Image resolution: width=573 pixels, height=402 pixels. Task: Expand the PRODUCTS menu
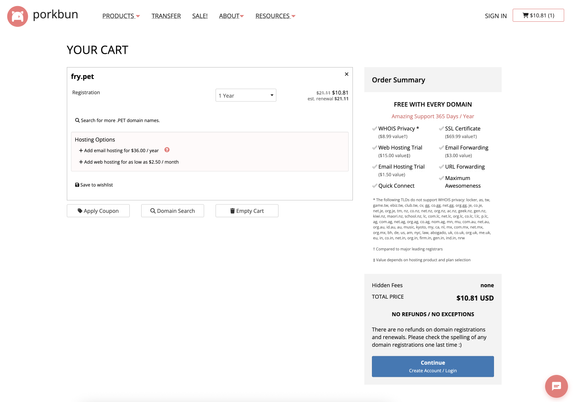coord(121,16)
